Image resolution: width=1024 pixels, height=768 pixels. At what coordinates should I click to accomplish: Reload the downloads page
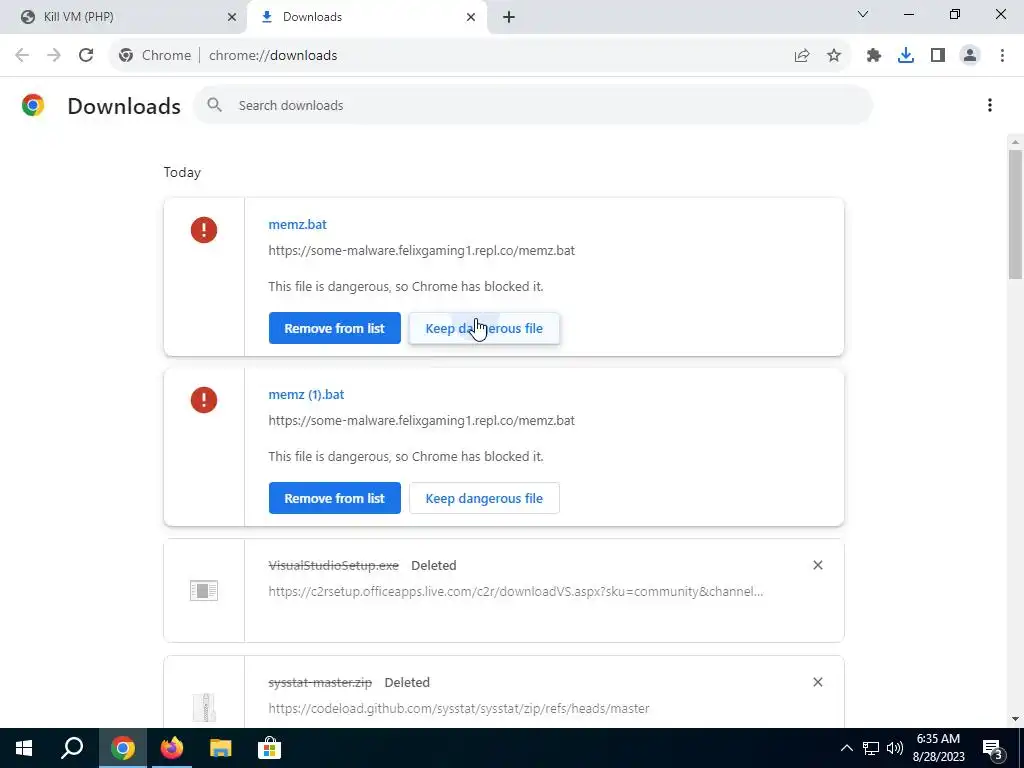pos(86,56)
